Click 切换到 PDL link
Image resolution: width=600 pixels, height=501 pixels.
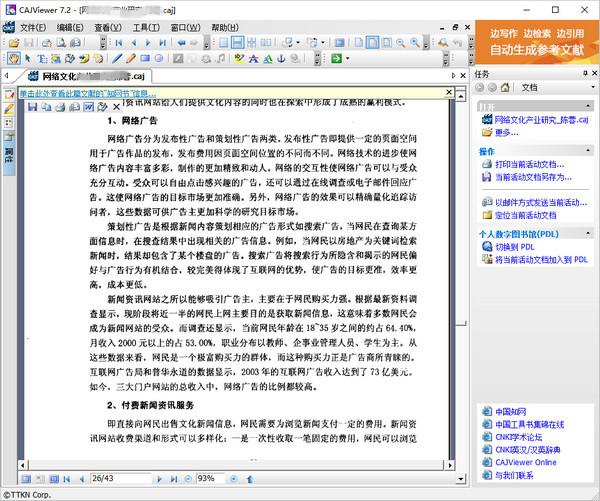tap(515, 247)
